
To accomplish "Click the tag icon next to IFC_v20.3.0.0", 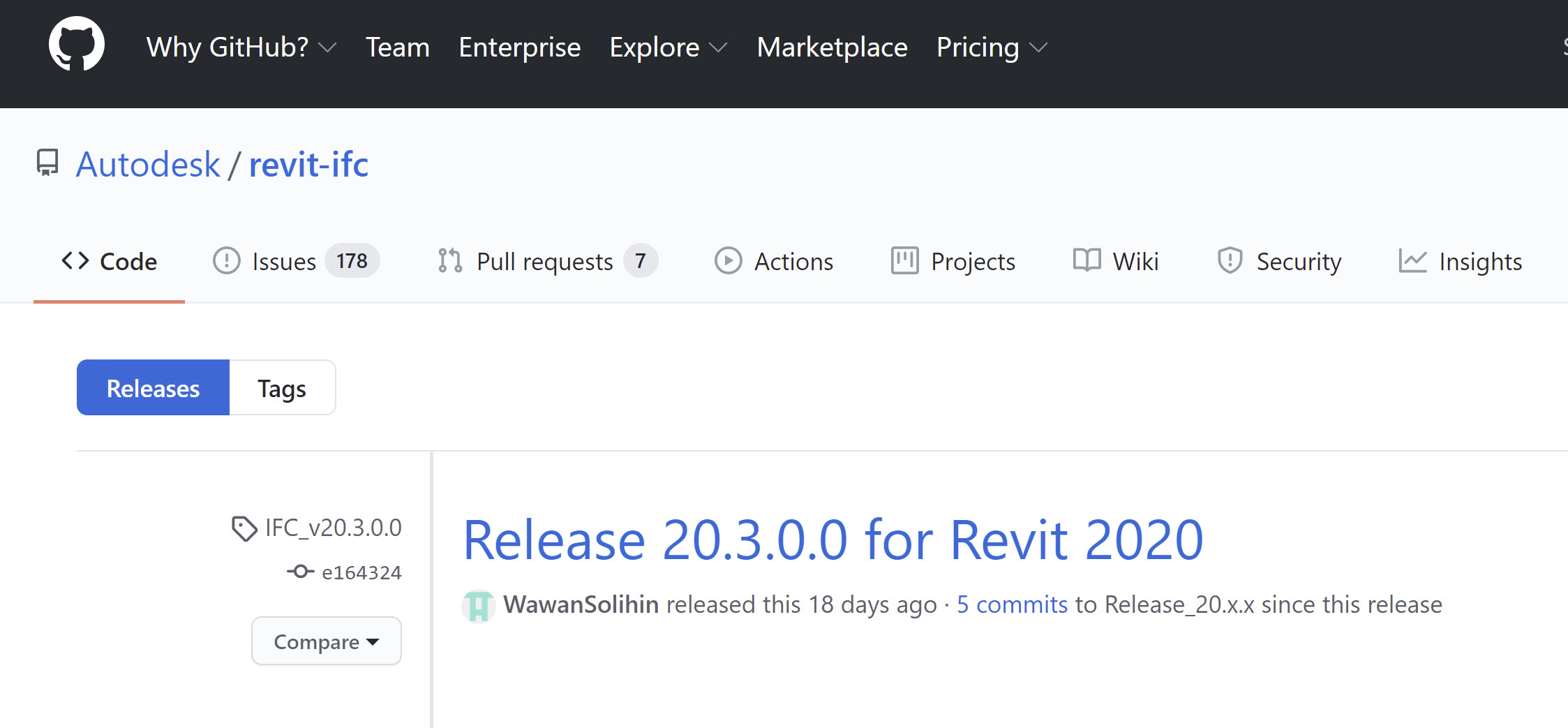I will pos(244,528).
